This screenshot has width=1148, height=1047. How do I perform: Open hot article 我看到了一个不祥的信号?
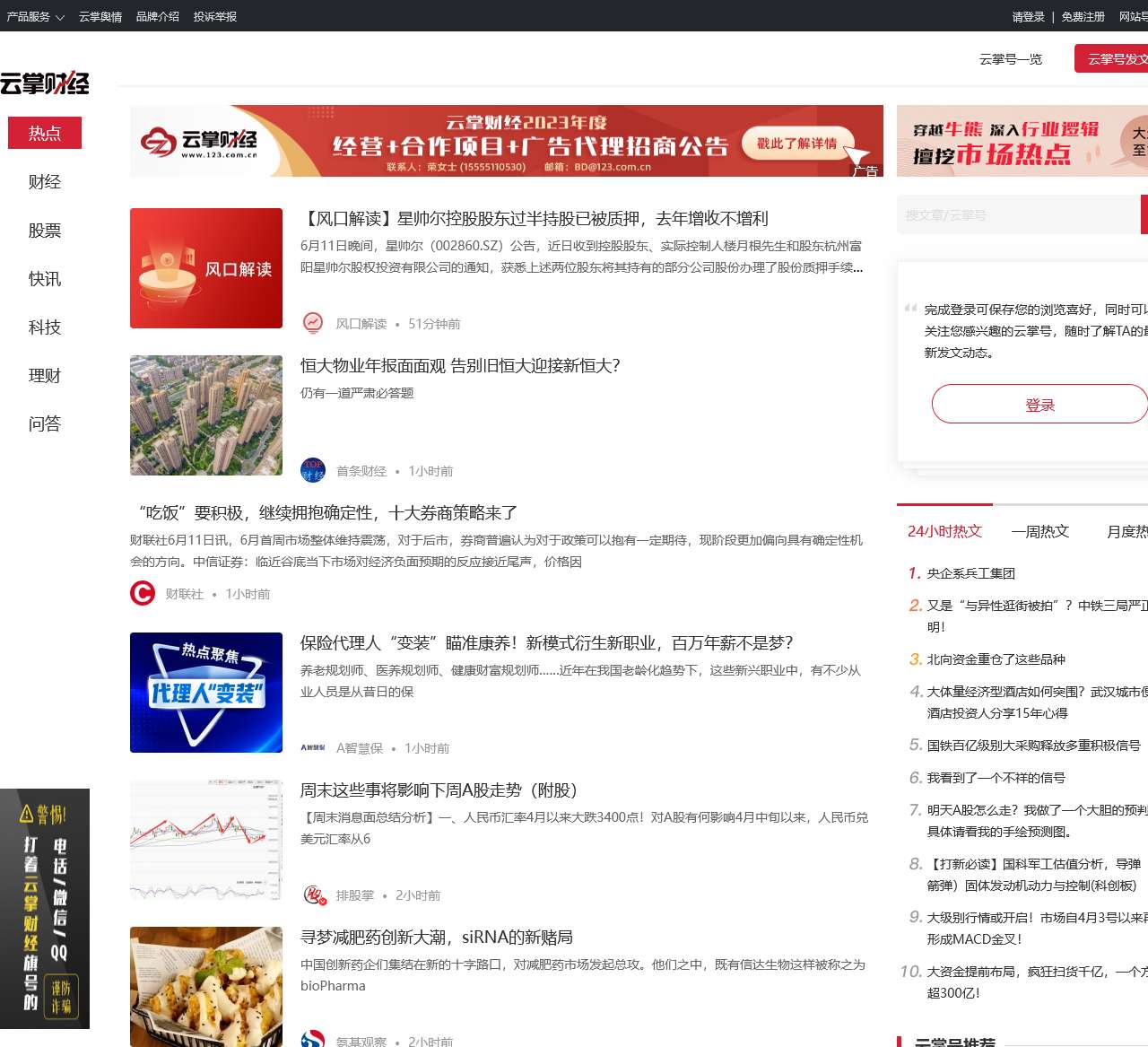[996, 777]
